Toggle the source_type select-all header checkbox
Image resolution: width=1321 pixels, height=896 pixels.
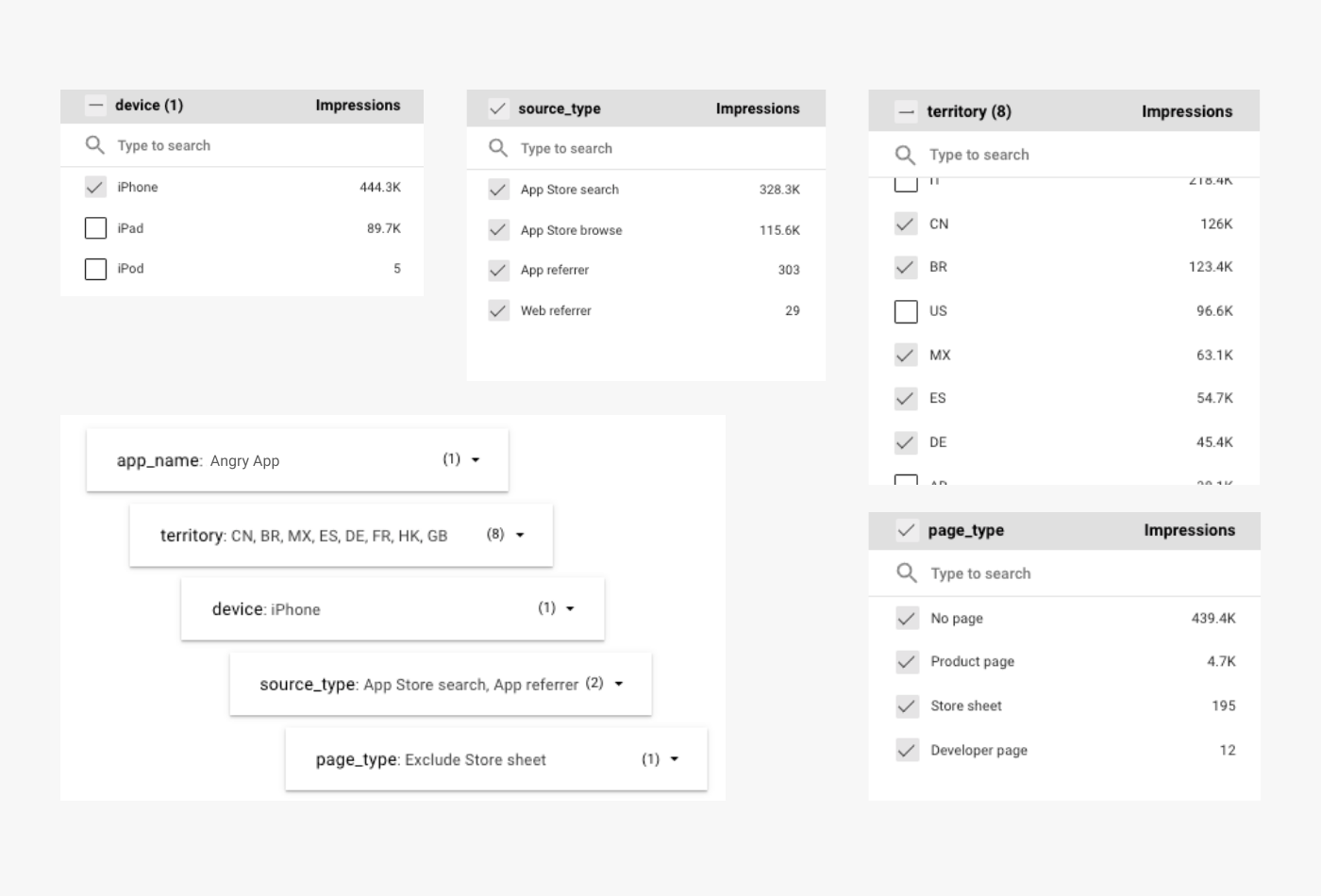click(x=498, y=108)
